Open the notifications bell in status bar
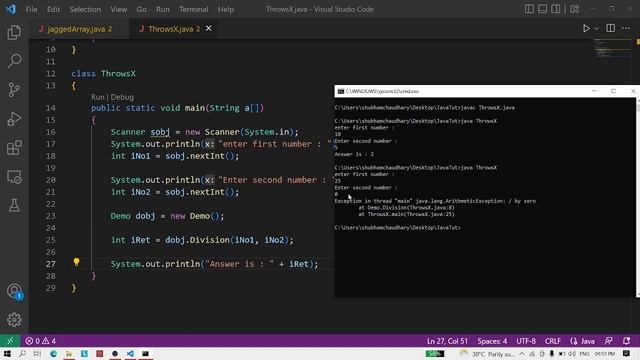Screen dimensions: 640x360 (x=627, y=341)
